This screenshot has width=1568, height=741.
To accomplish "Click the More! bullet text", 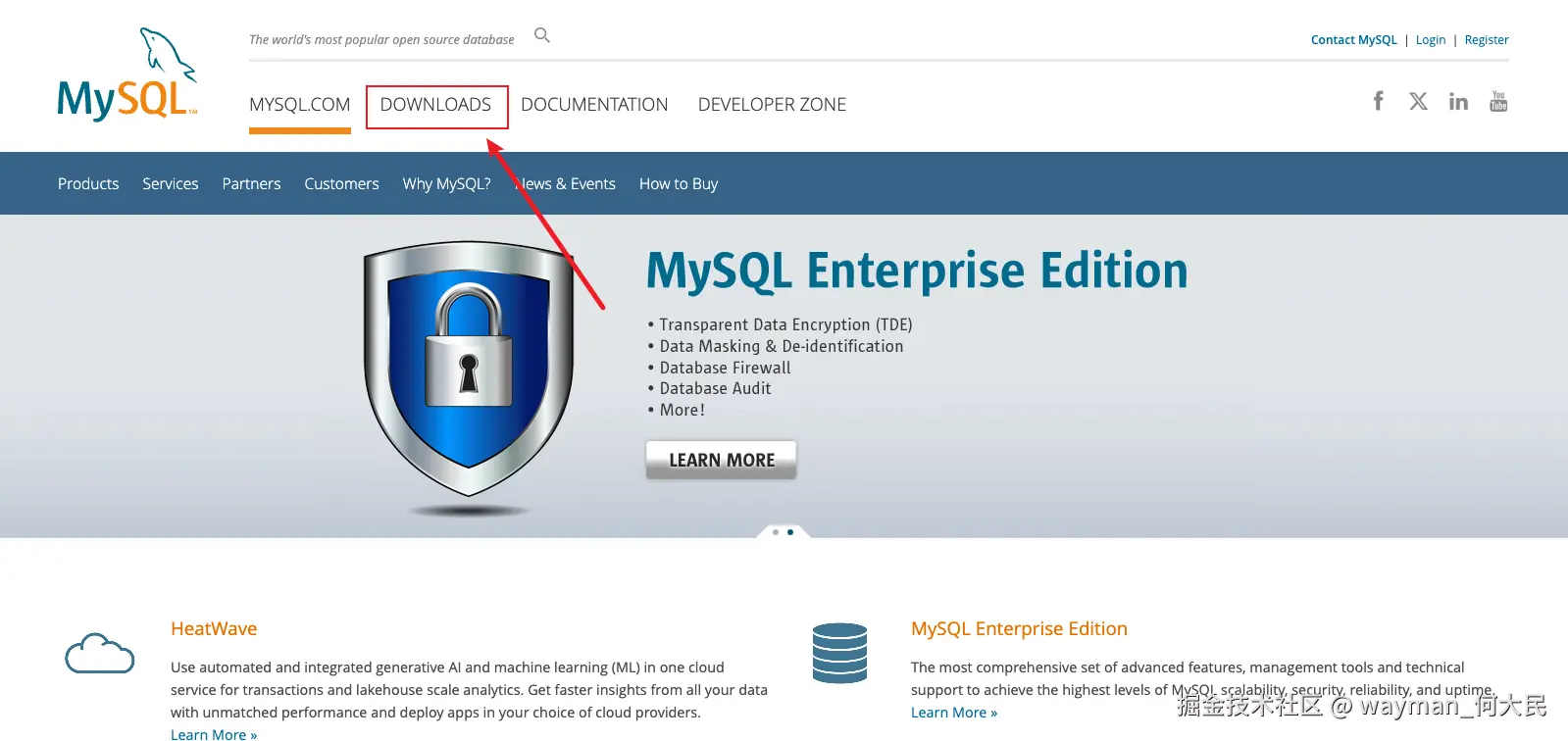I will 683,410.
